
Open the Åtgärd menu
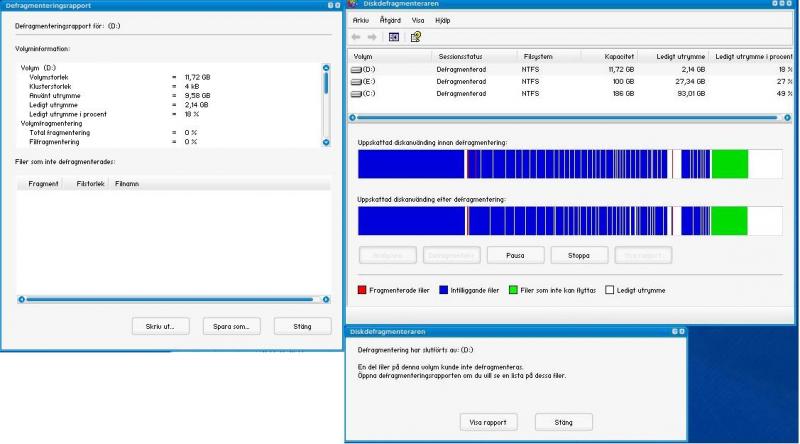pos(392,20)
